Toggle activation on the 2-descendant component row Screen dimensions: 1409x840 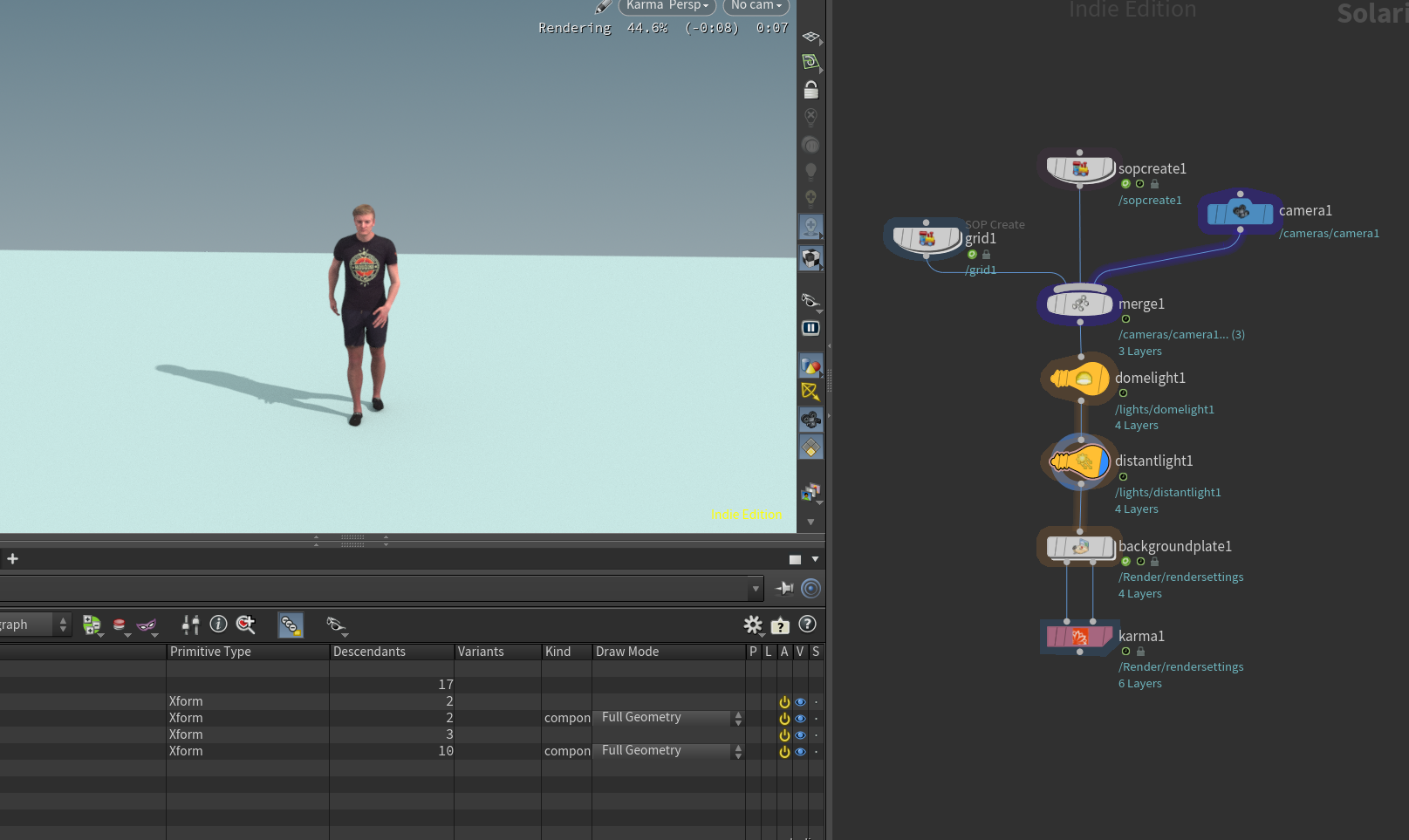[784, 719]
